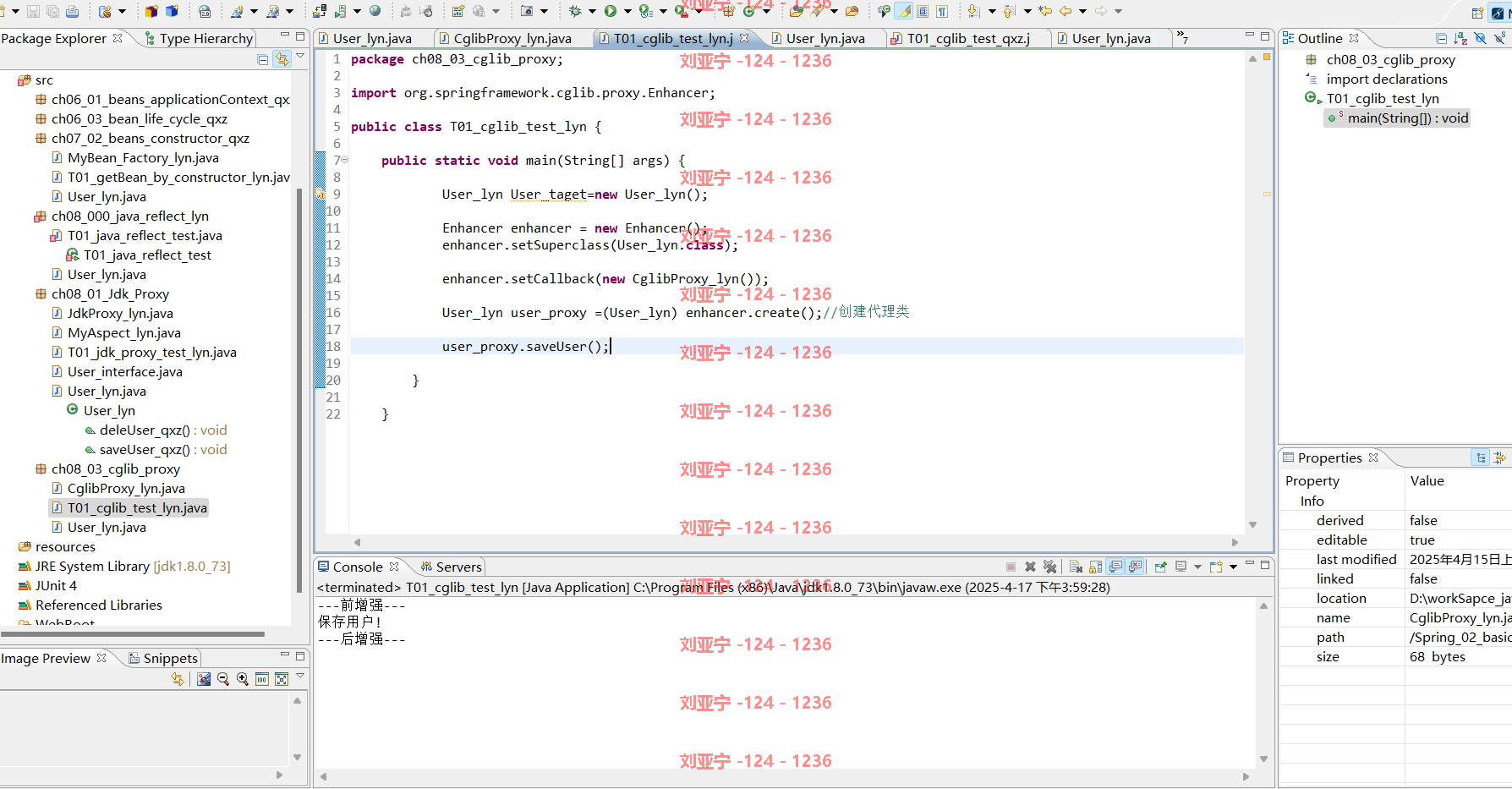Click Package Explorer horizontal scrollbar
This screenshot has height=789, width=1512.
(134, 633)
